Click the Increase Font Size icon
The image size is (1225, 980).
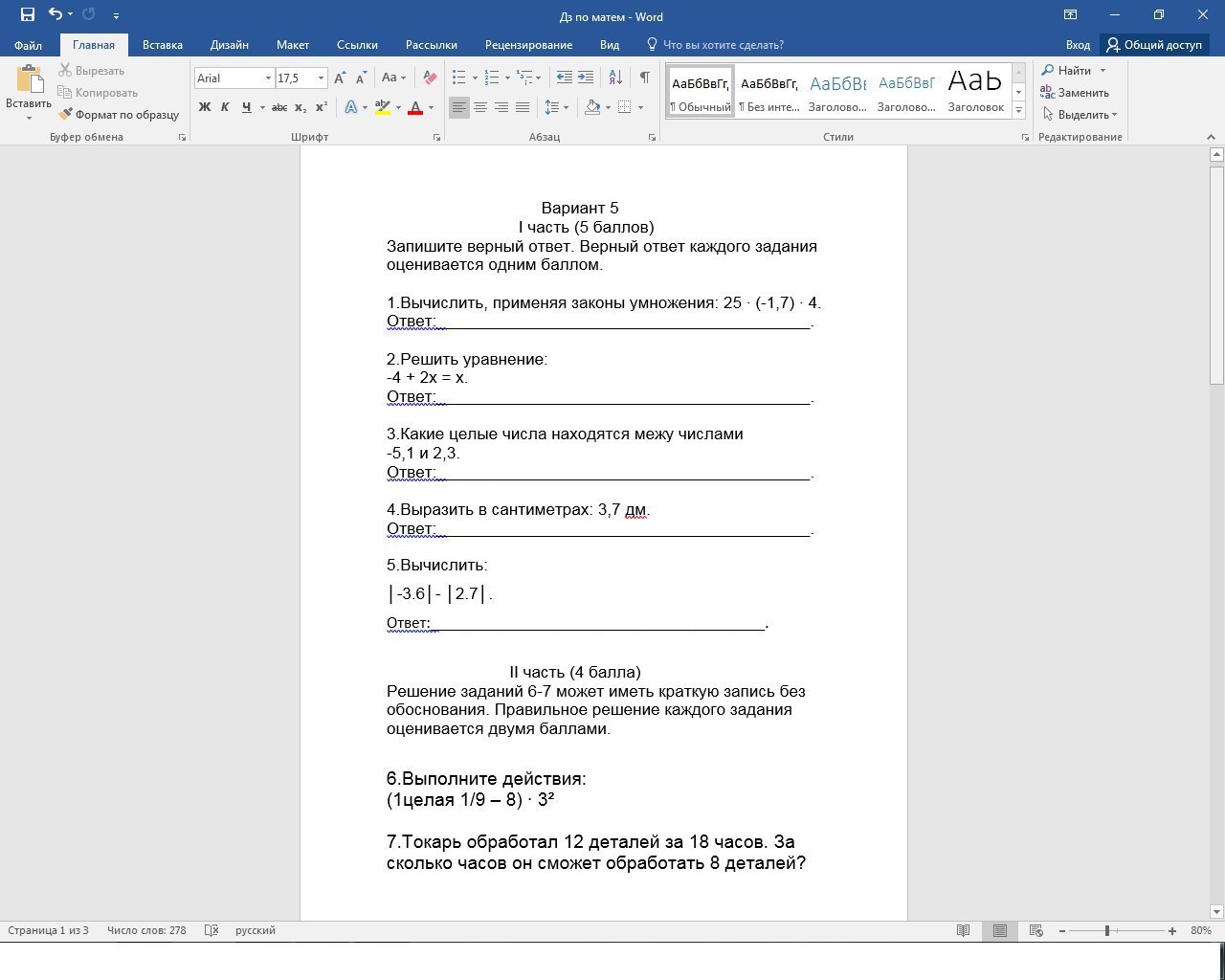(x=340, y=78)
